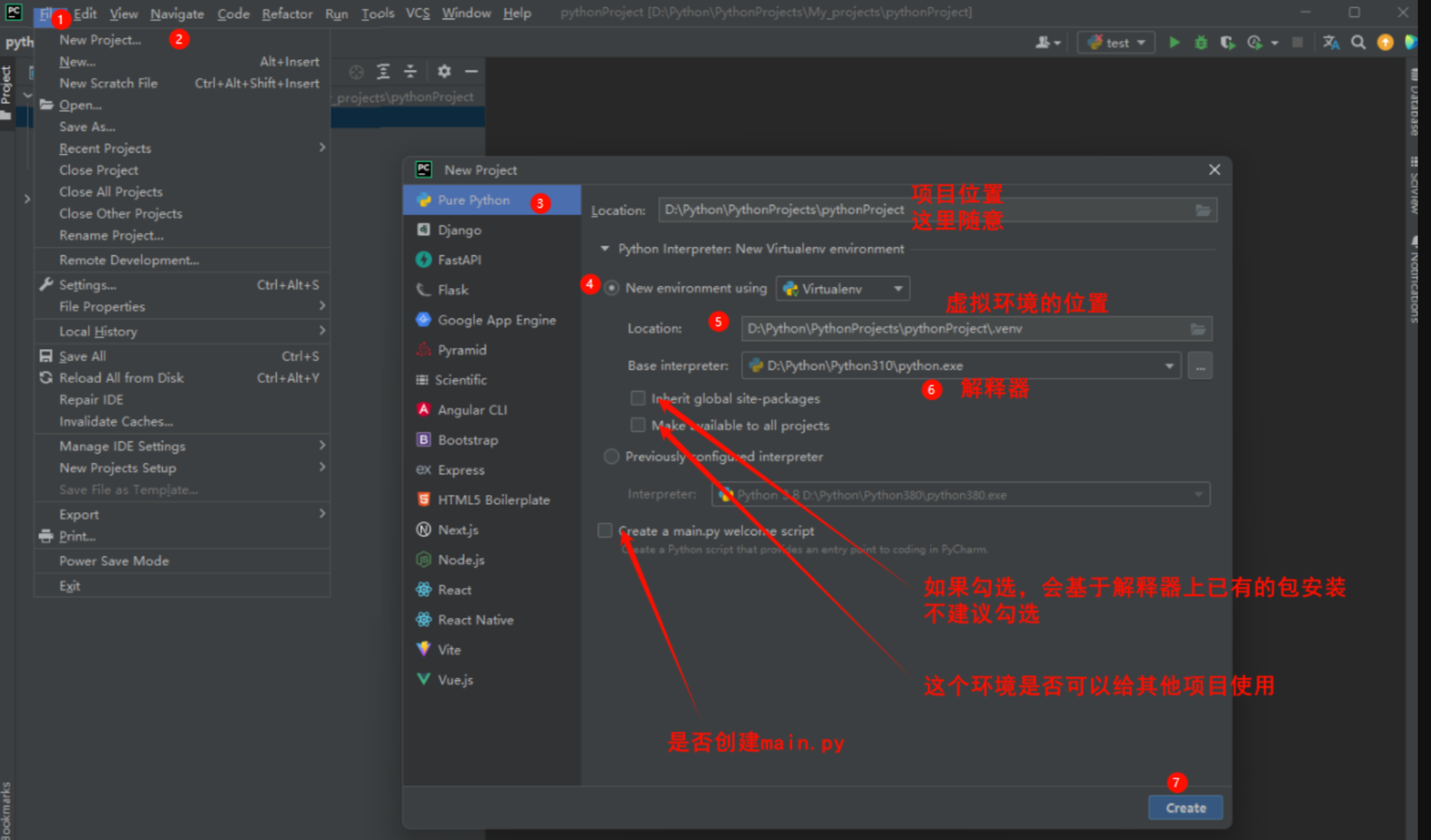Click Invalidate Caches... menu item

pyautogui.click(x=183, y=421)
